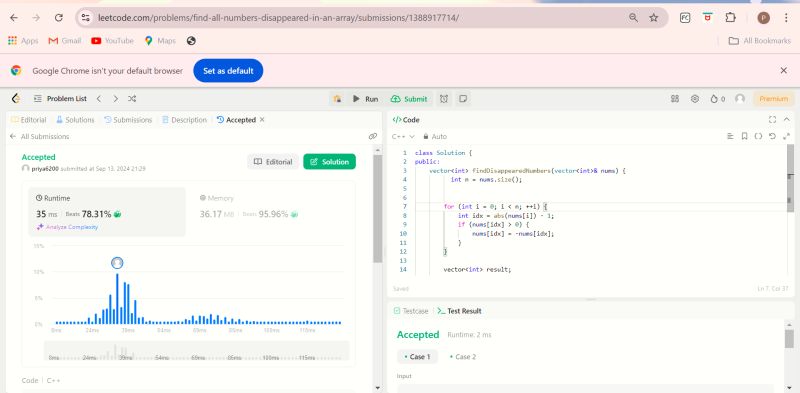
Task: Close the Accepted tab
Action: click(262, 119)
